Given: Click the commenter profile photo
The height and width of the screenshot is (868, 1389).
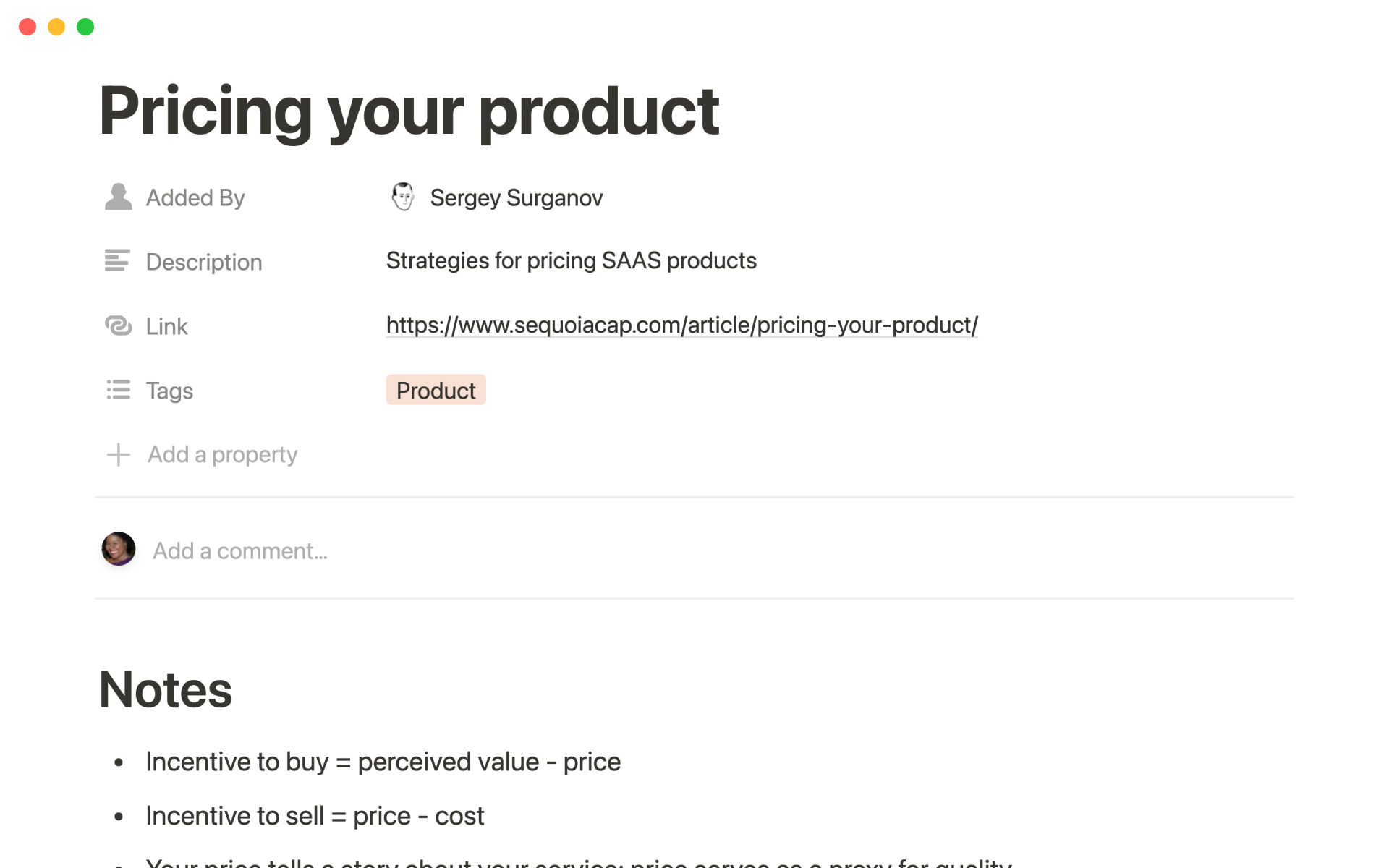Looking at the screenshot, I should (119, 550).
